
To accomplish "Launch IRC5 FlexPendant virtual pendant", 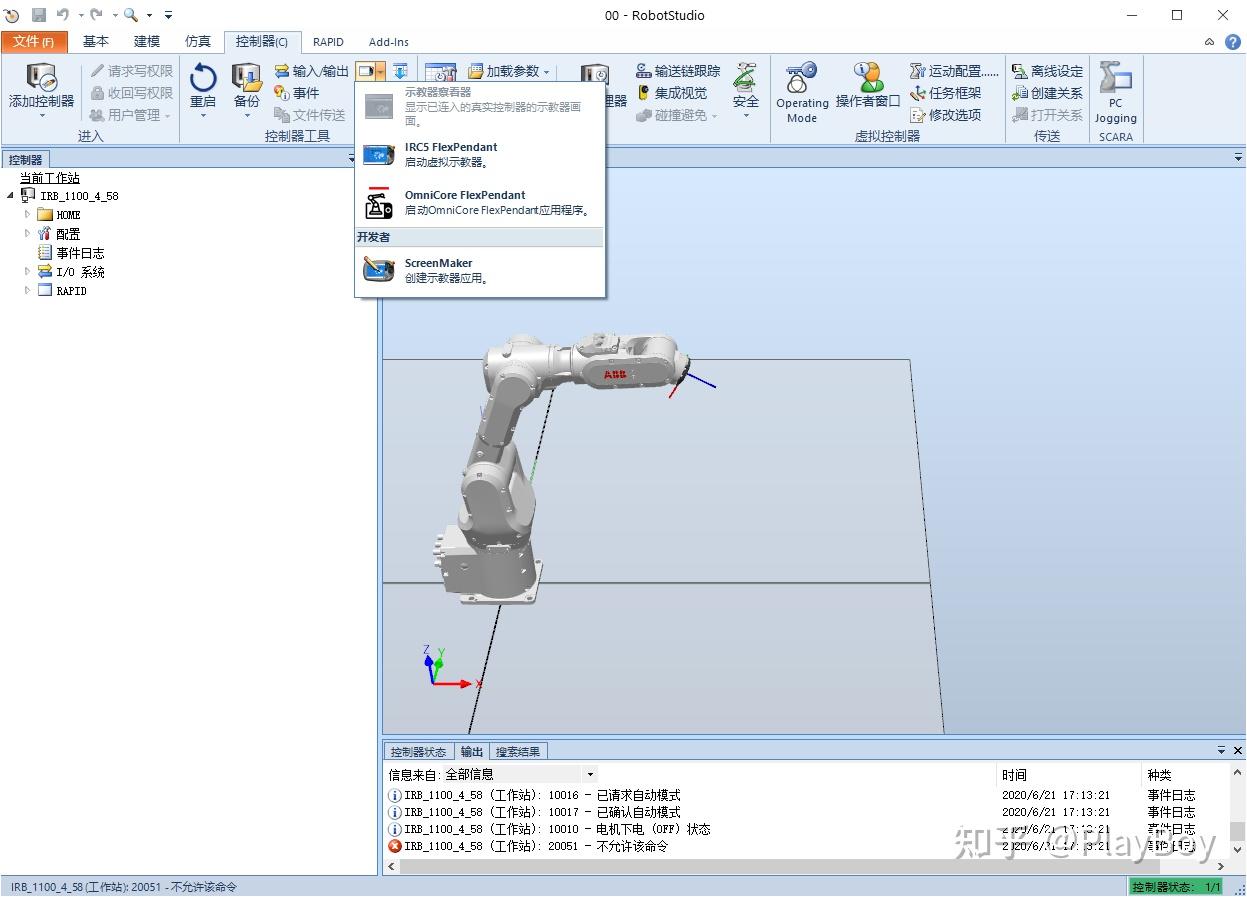I will 450,154.
